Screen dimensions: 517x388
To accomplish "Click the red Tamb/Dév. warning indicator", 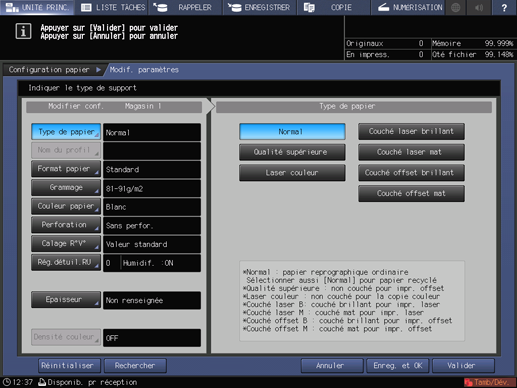I will 489,382.
